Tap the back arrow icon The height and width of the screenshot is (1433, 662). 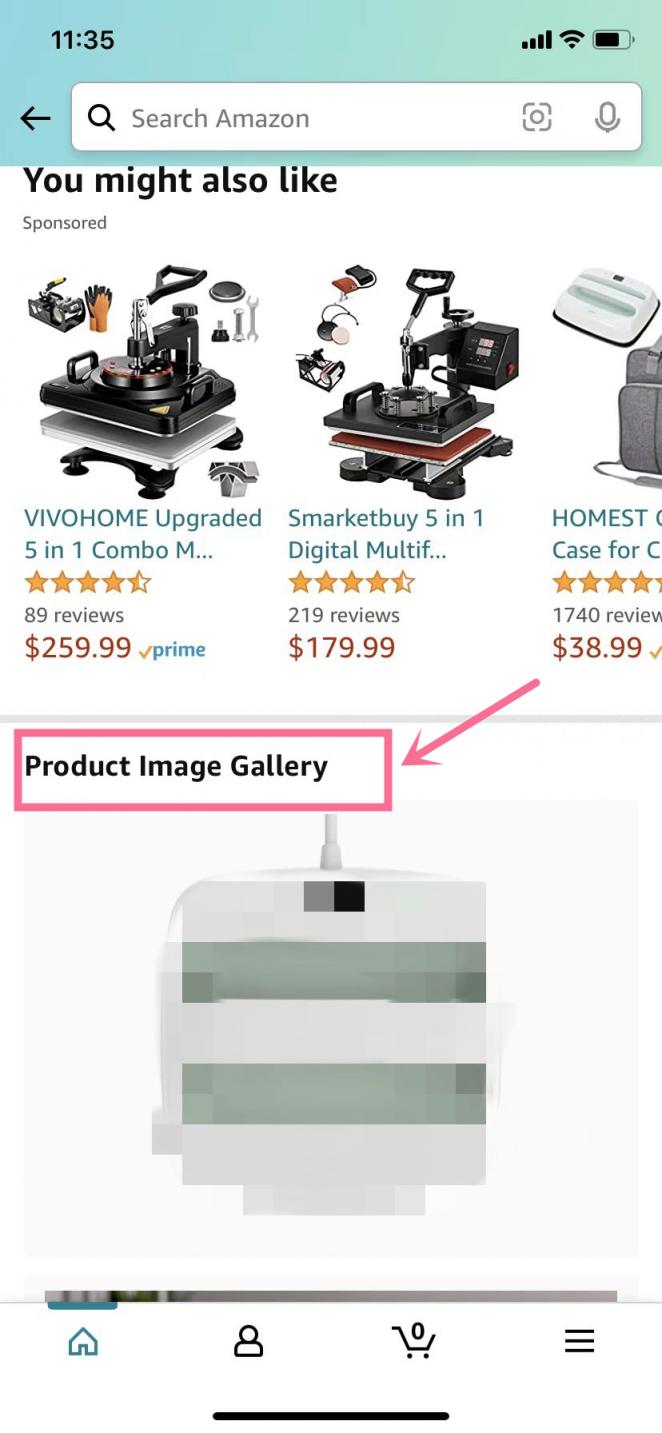pos(36,119)
